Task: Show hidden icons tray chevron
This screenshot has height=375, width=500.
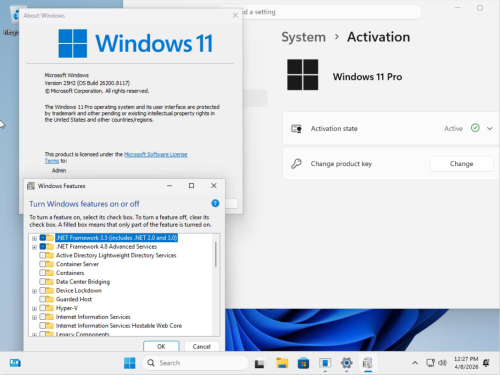Action: point(415,363)
